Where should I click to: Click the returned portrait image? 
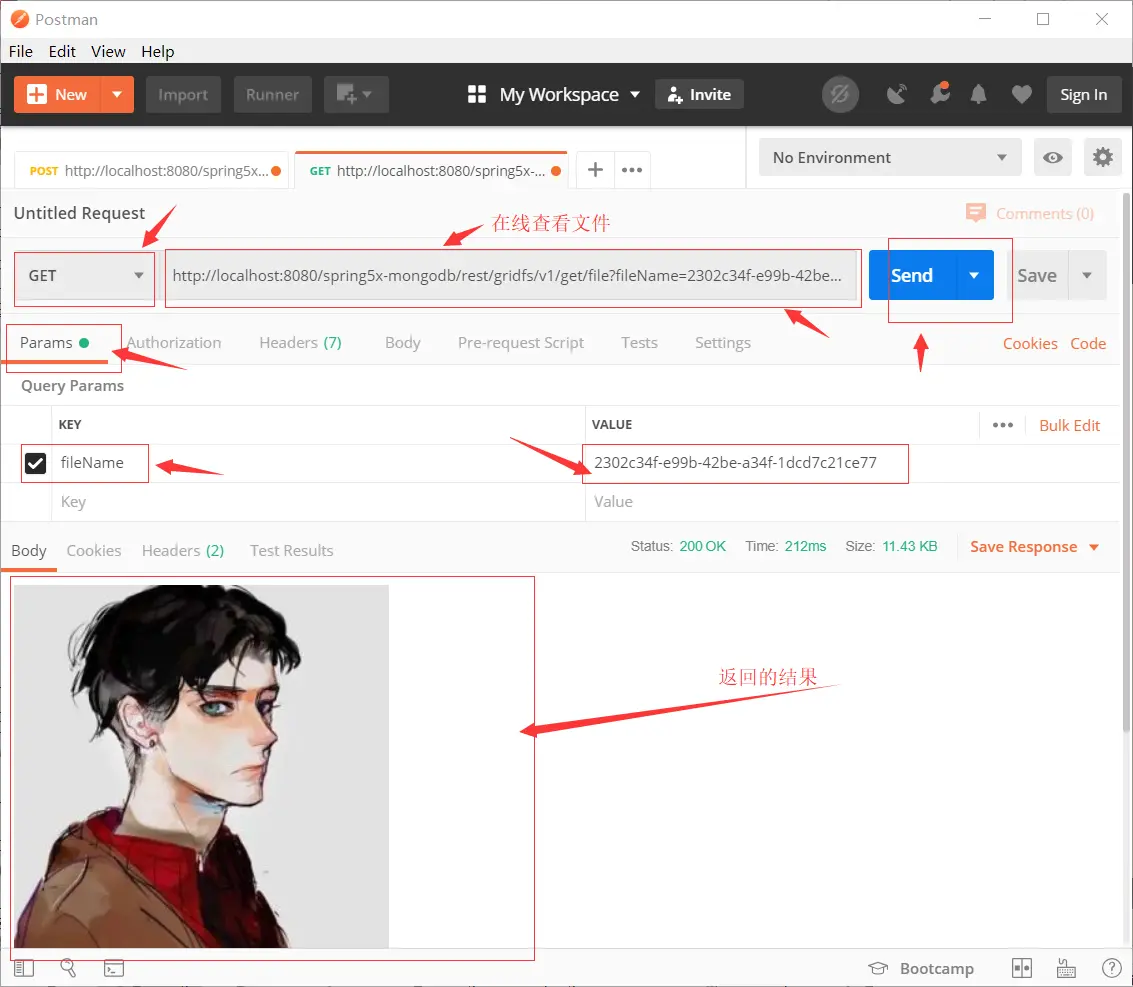(x=201, y=766)
